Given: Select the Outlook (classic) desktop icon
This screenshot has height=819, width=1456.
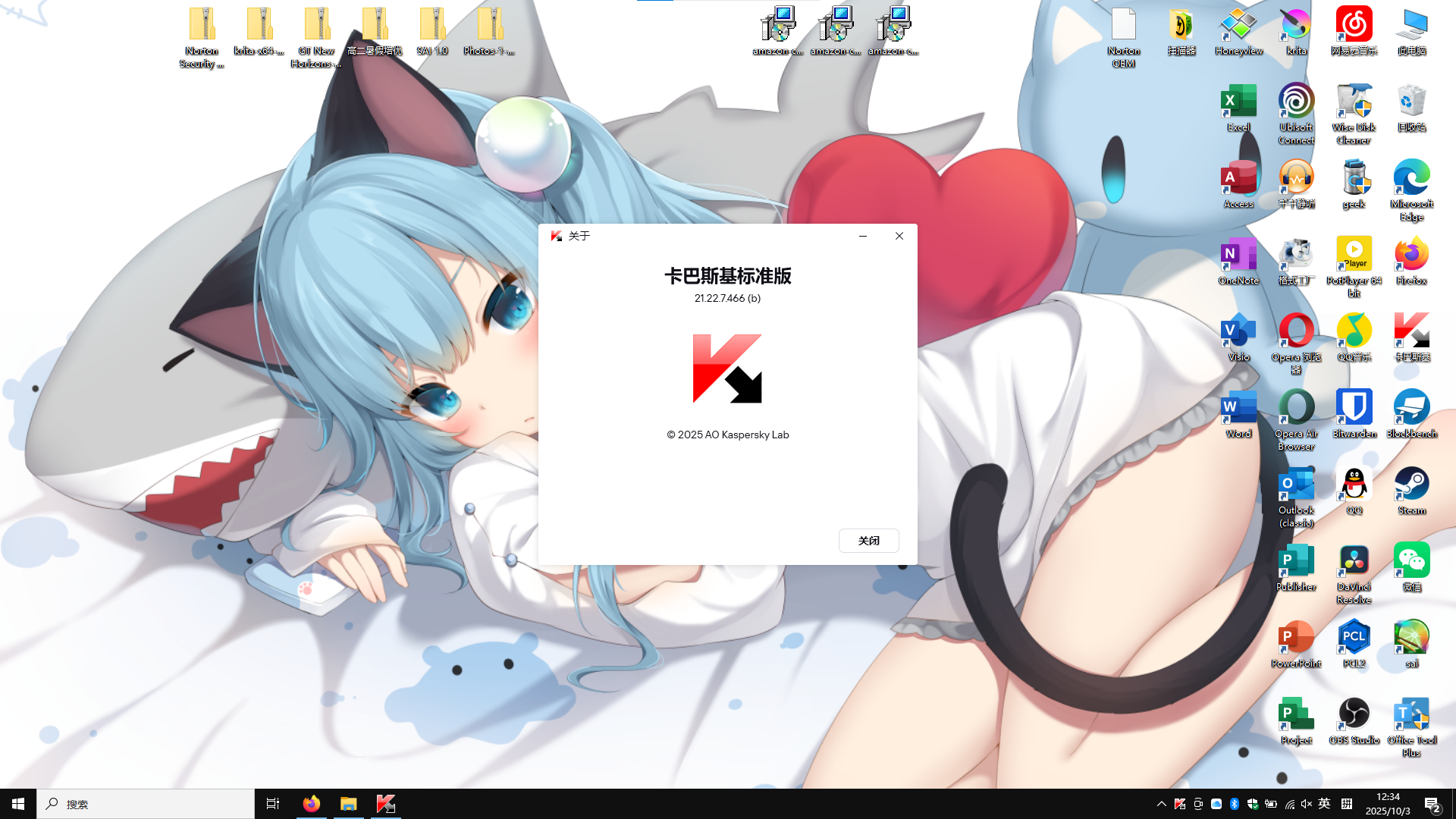Looking at the screenshot, I should pyautogui.click(x=1296, y=497).
